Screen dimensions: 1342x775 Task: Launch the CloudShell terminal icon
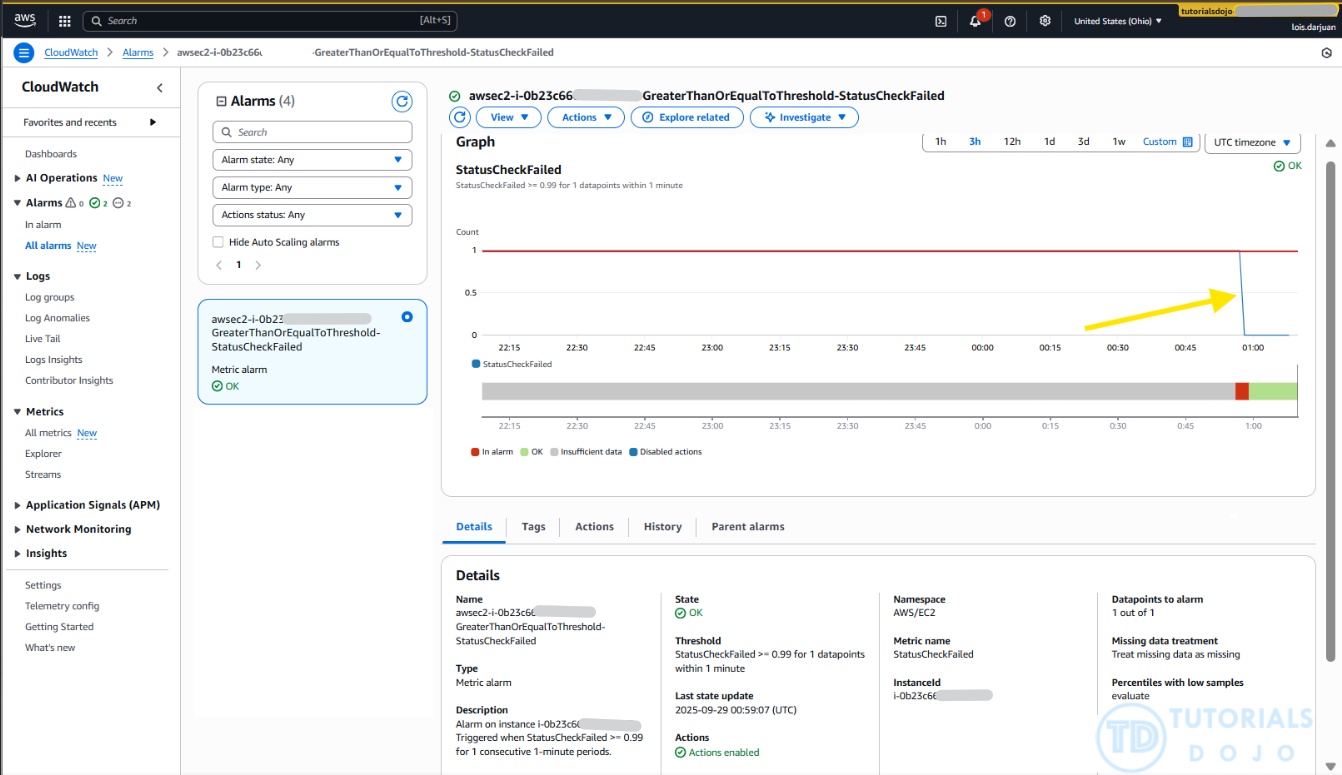pyautogui.click(x=941, y=21)
